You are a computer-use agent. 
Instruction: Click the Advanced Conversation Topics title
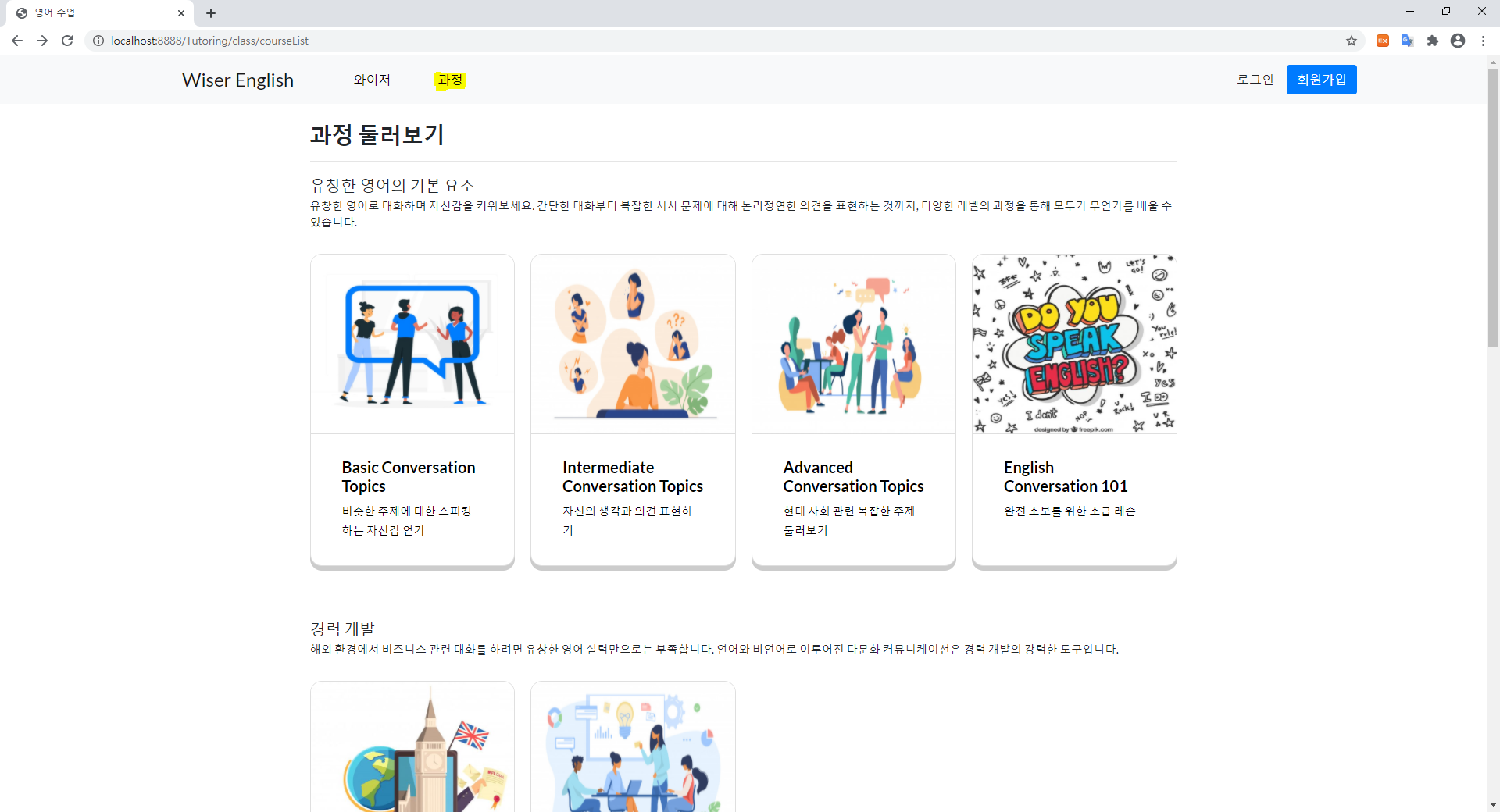[853, 477]
